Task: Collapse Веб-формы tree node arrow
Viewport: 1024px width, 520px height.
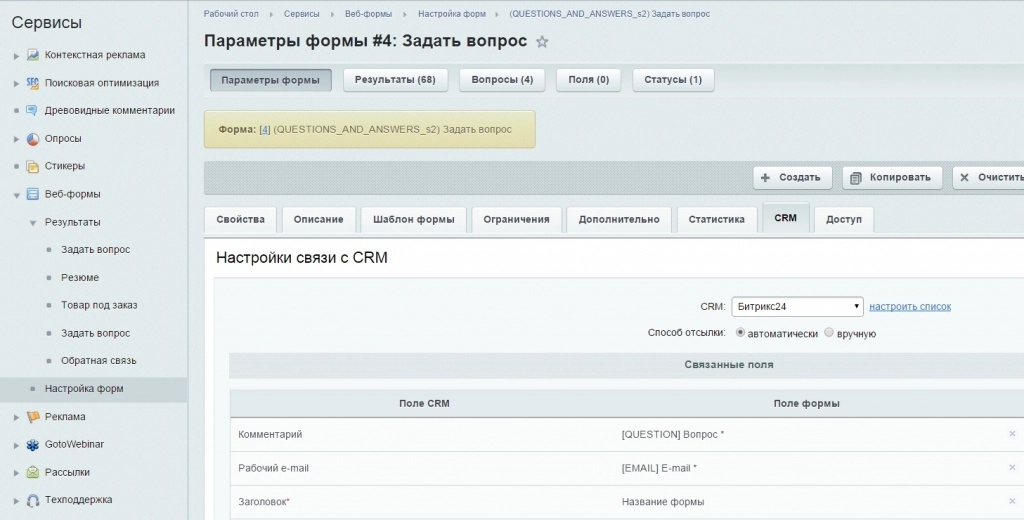Action: pyautogui.click(x=16, y=195)
